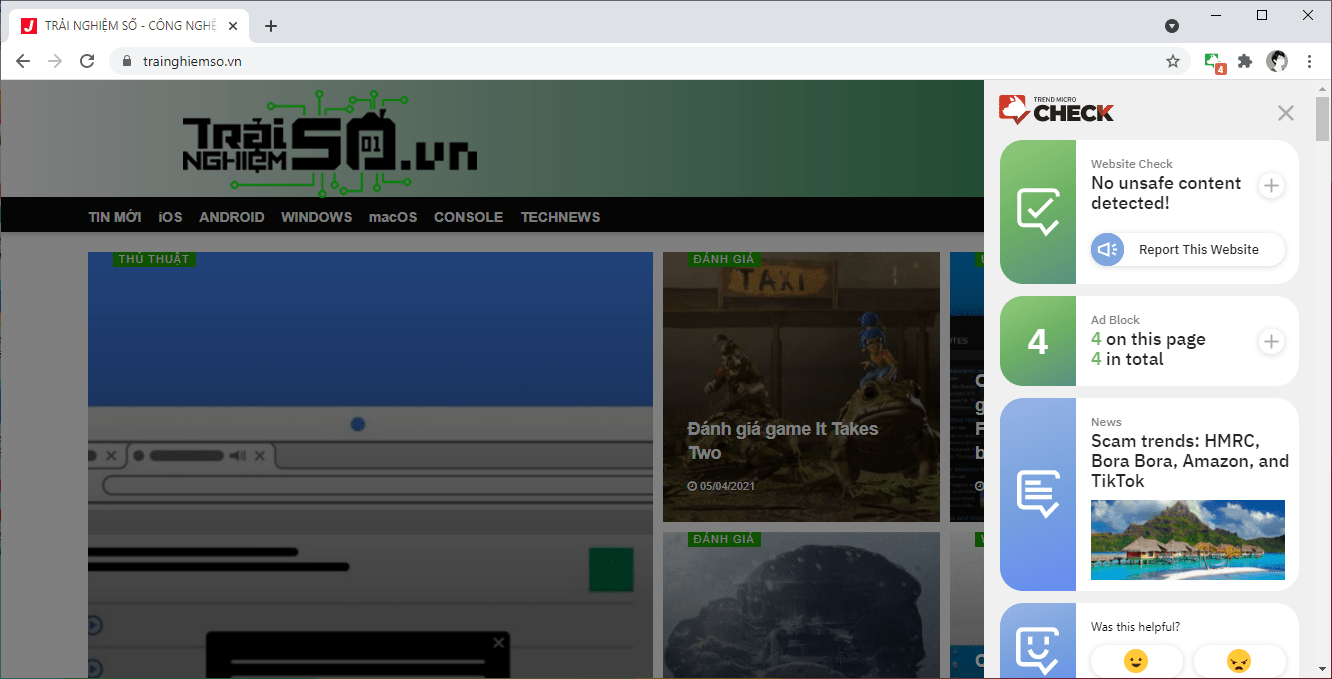
Task: Select the WINDOWS navigation menu item
Action: tap(316, 217)
